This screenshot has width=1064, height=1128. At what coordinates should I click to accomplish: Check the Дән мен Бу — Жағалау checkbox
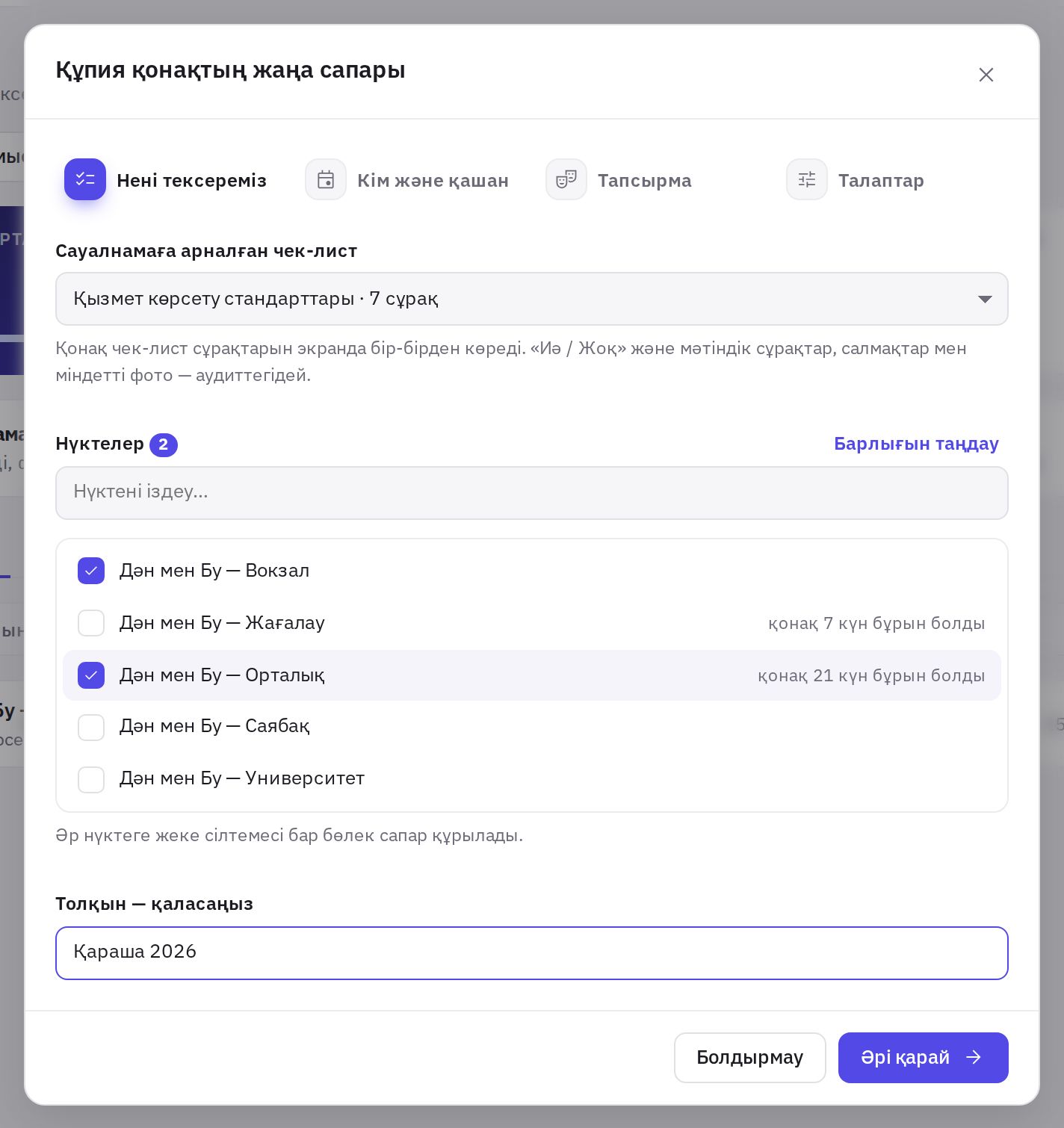point(91,623)
